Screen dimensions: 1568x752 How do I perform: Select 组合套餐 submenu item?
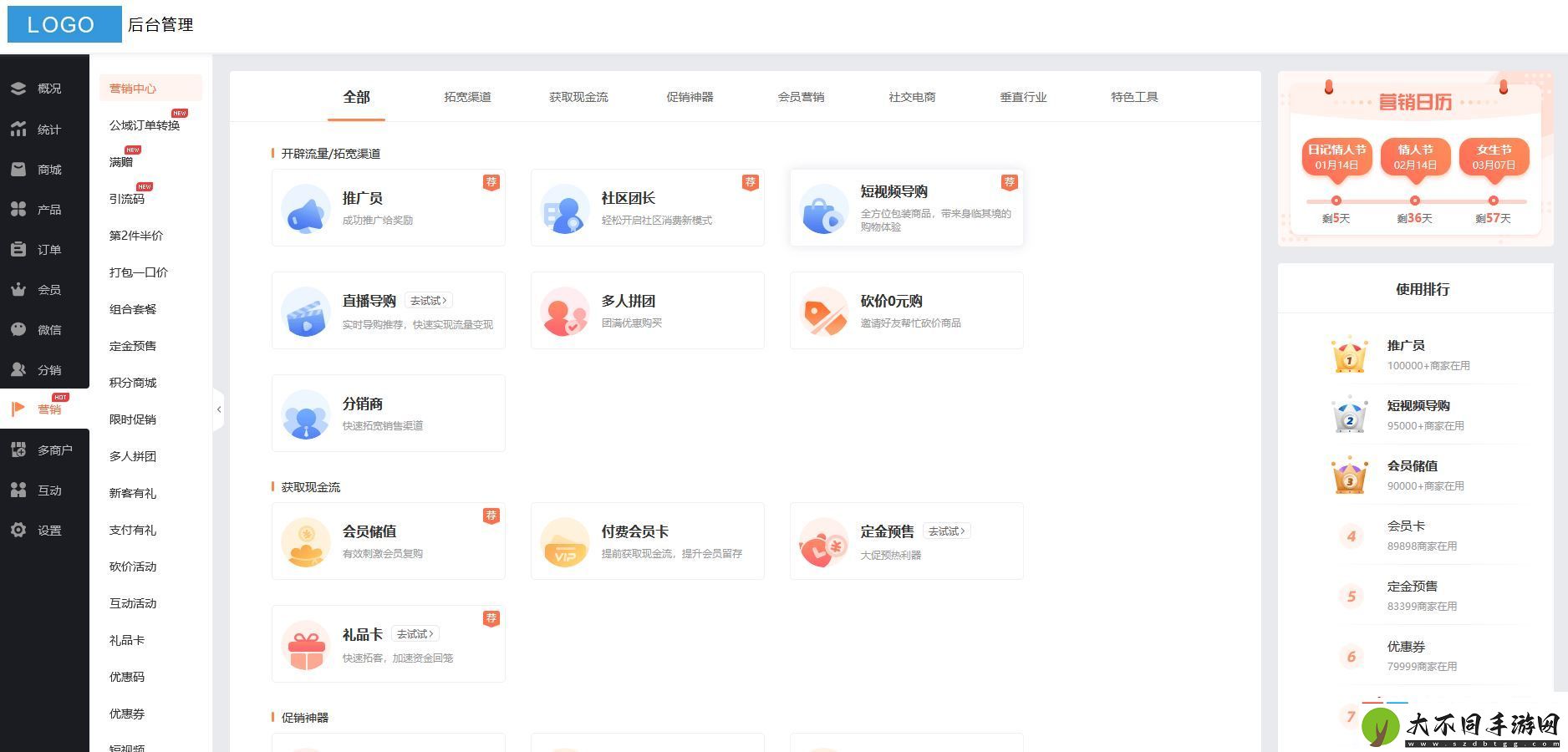point(133,309)
